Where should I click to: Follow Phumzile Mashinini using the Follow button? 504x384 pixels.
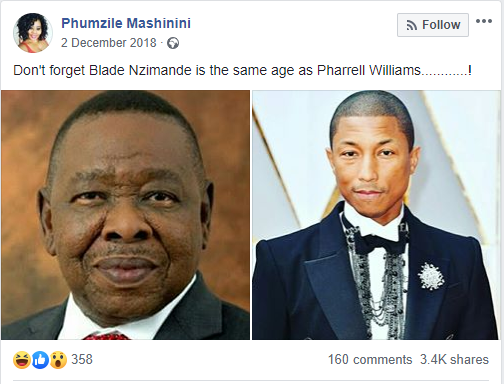point(433,25)
